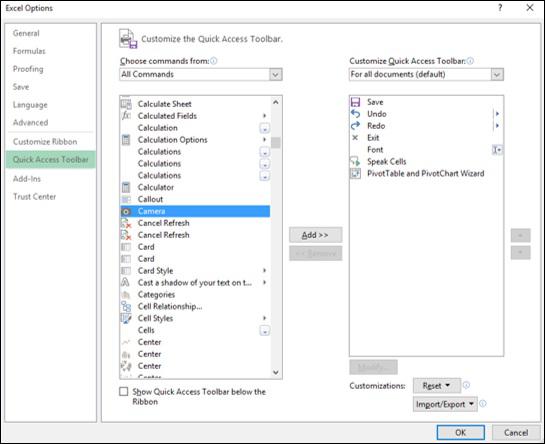Image resolution: width=546 pixels, height=444 pixels.
Task: Open the For all documents dropdown
Action: point(497,75)
